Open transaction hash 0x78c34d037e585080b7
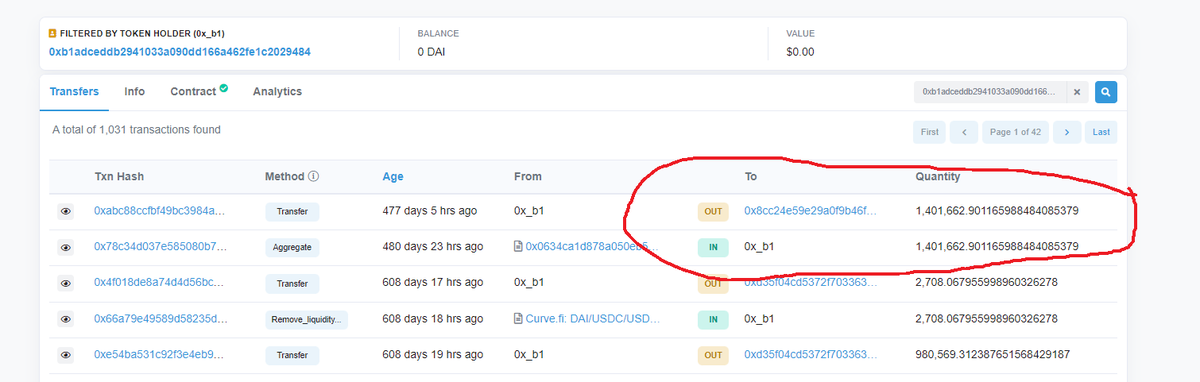This screenshot has height=382, width=1200. tap(159, 247)
